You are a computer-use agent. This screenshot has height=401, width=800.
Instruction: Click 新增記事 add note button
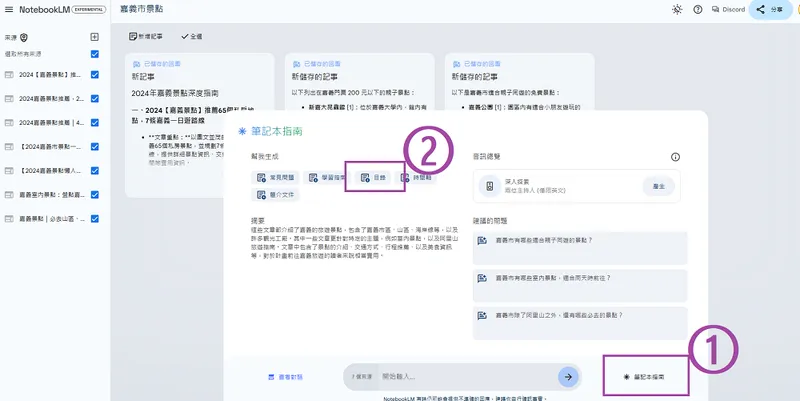pyautogui.click(x=146, y=37)
